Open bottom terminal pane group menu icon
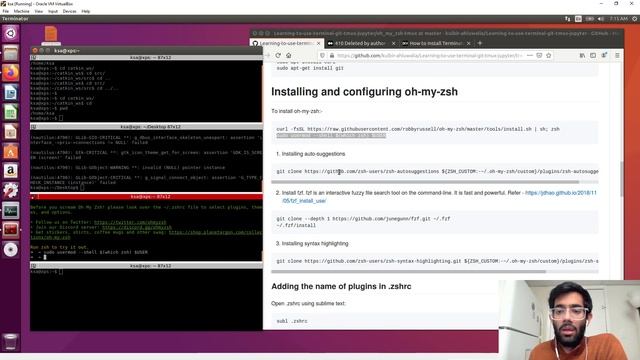The width and height of the screenshot is (640, 360). coord(33,266)
